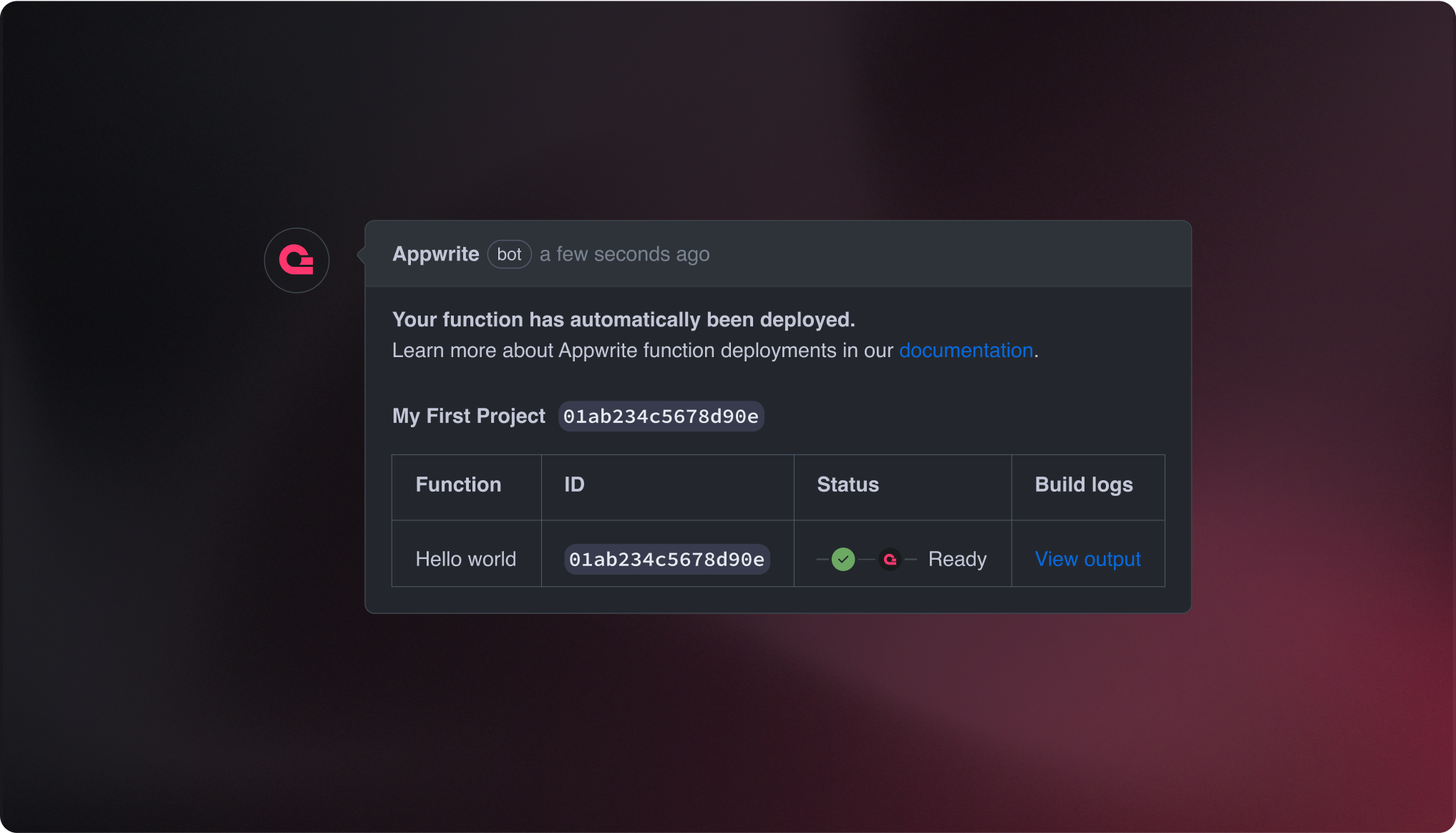
Task: Click the Status column header
Action: [848, 484]
